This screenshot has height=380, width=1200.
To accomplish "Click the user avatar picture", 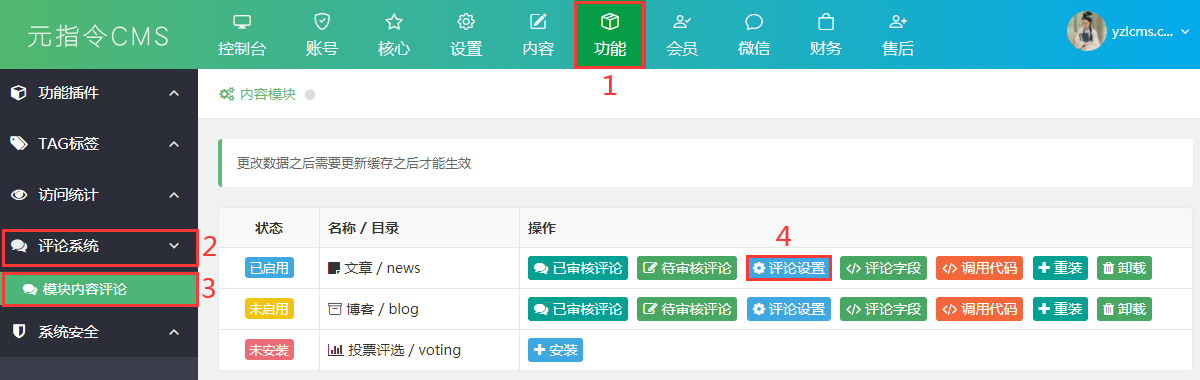I will click(1087, 32).
